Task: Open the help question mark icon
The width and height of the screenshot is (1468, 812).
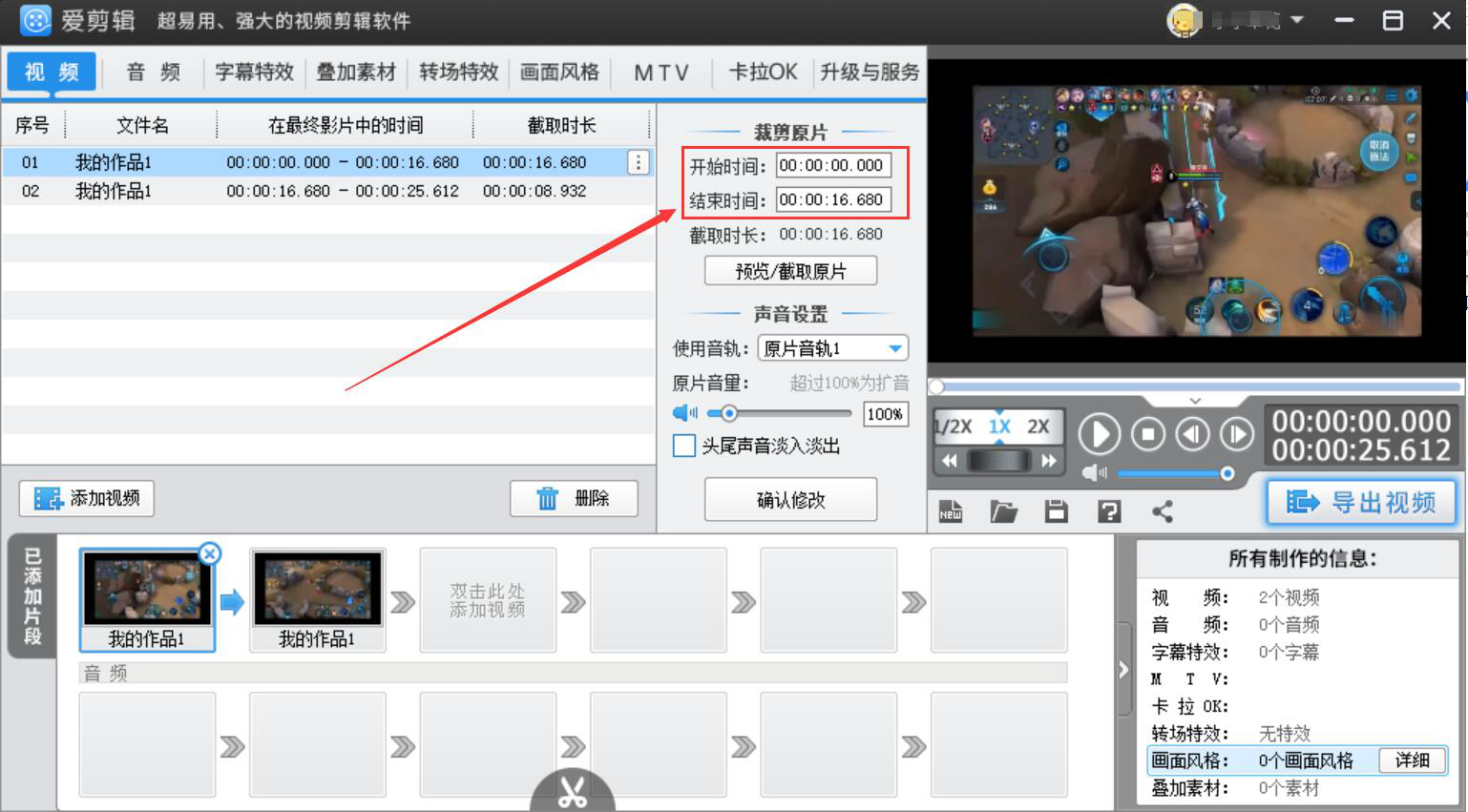Action: pos(1109,511)
